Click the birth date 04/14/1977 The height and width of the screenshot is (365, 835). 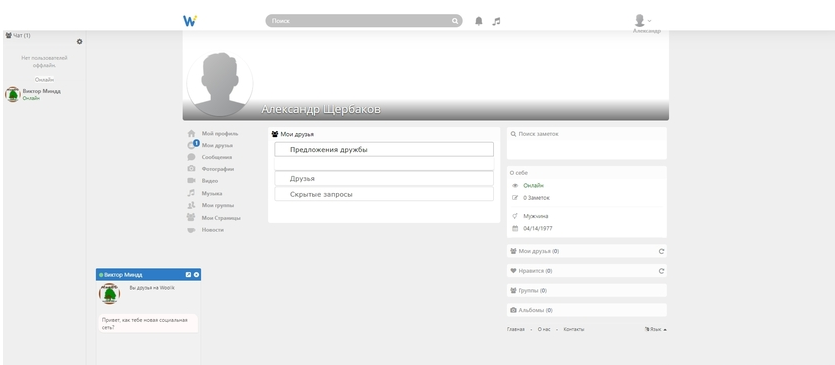click(538, 229)
